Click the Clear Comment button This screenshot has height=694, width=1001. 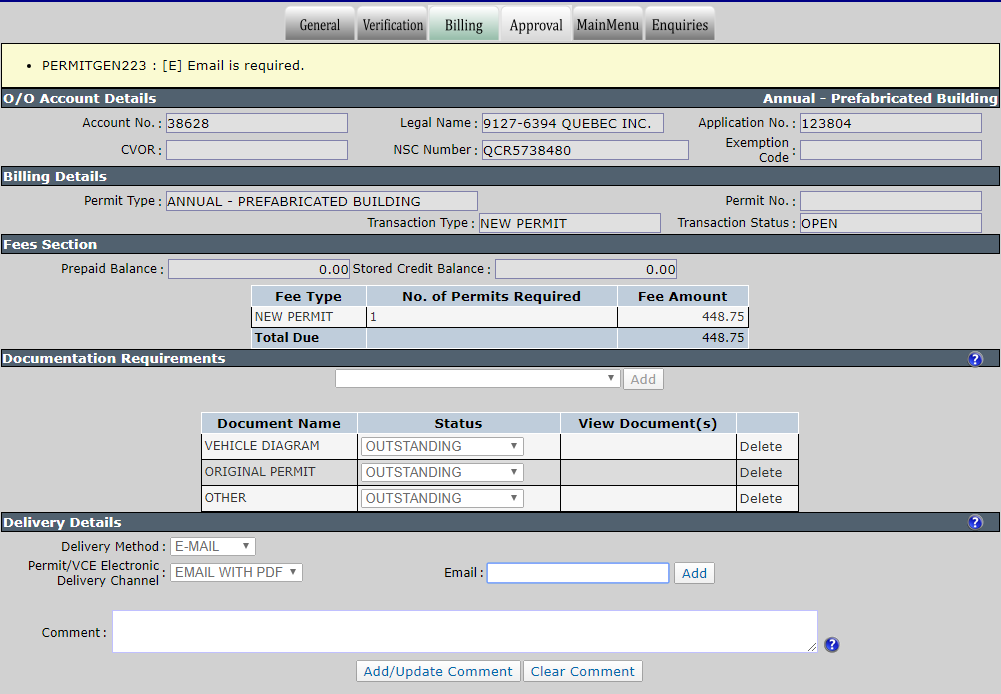pyautogui.click(x=582, y=672)
